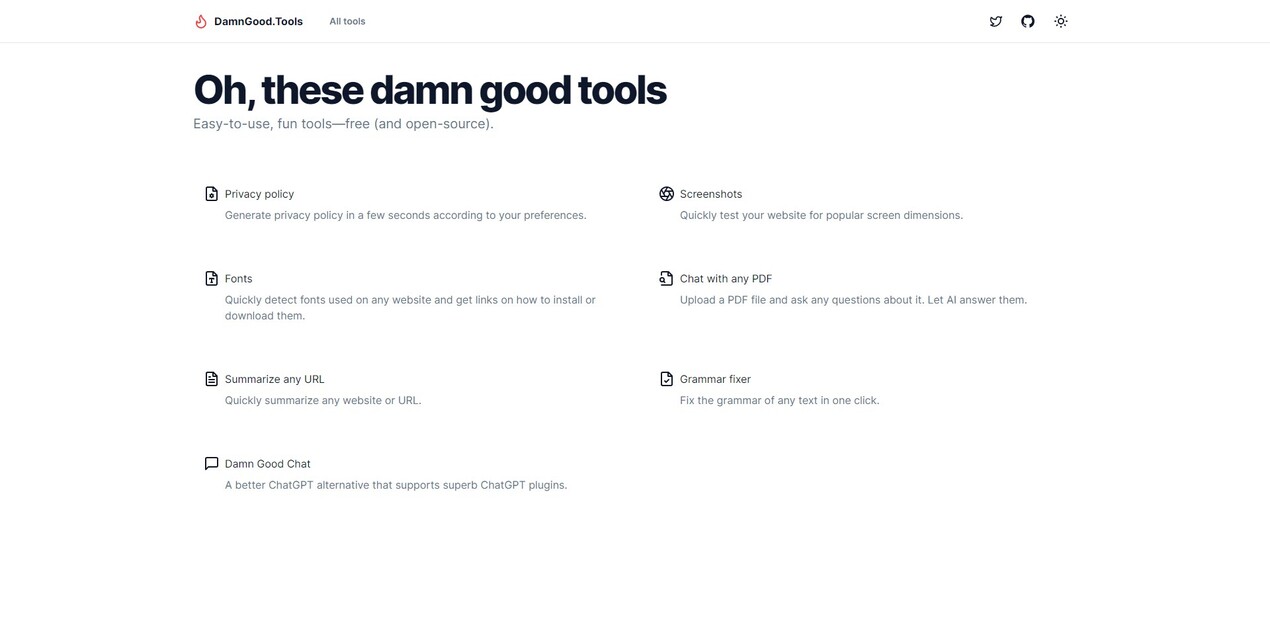Select the Screenshots globe icon
Viewport: 1270px width, 617px height.
664,193
